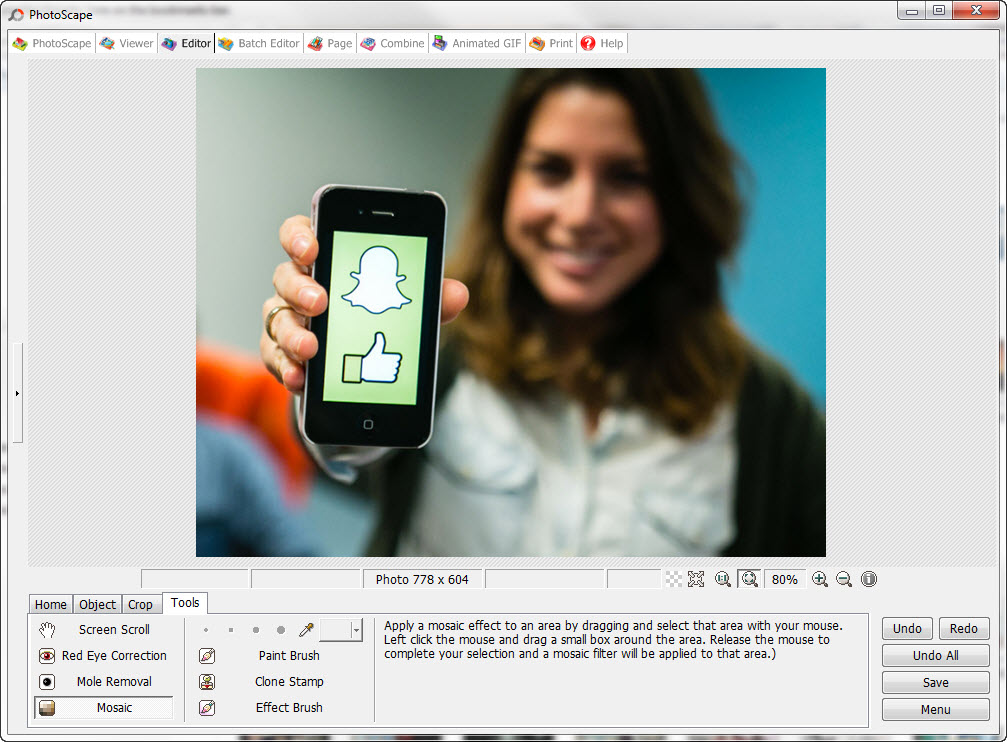Open the Batch Editor tab

[258, 44]
